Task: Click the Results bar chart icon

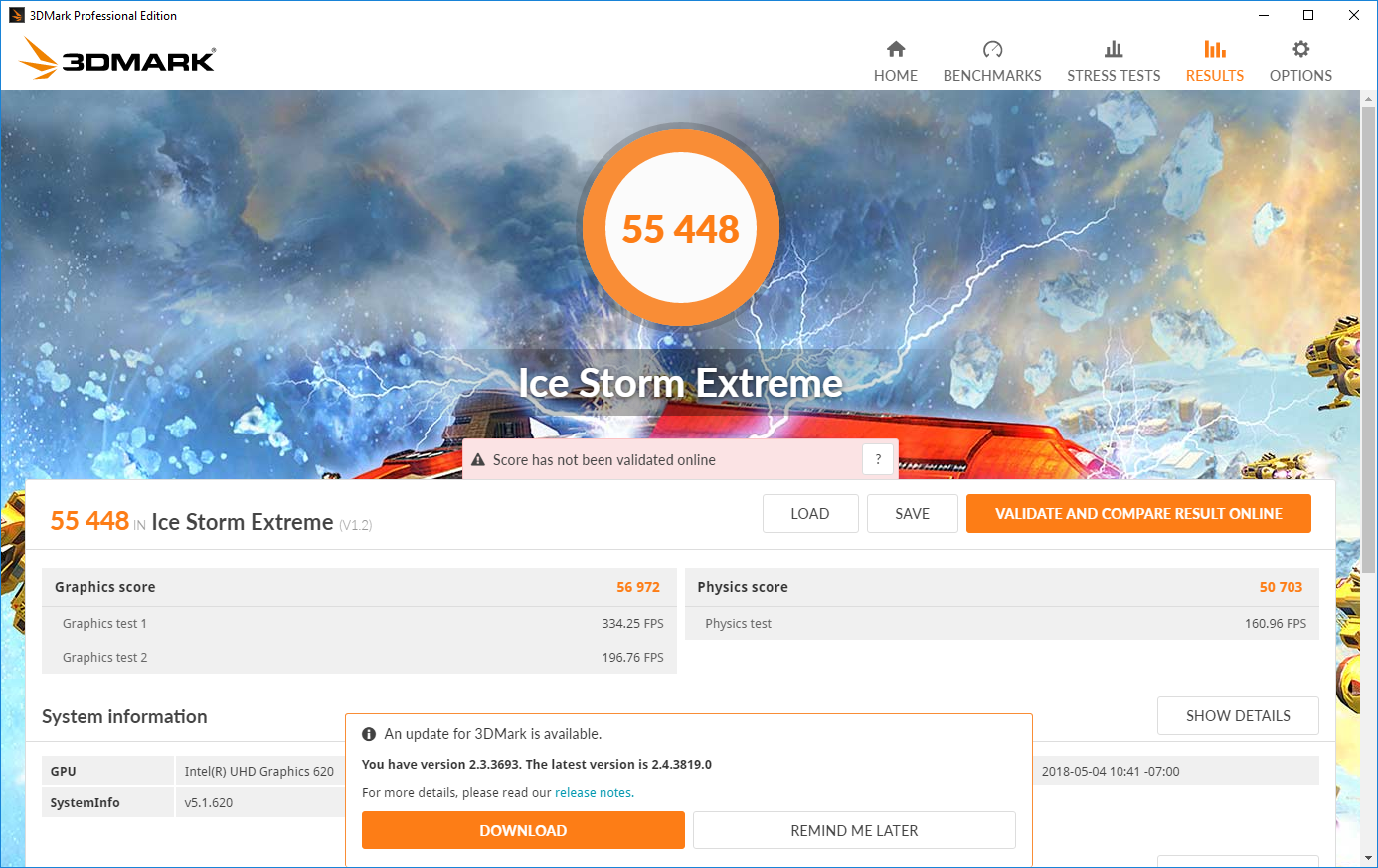Action: [1215, 49]
